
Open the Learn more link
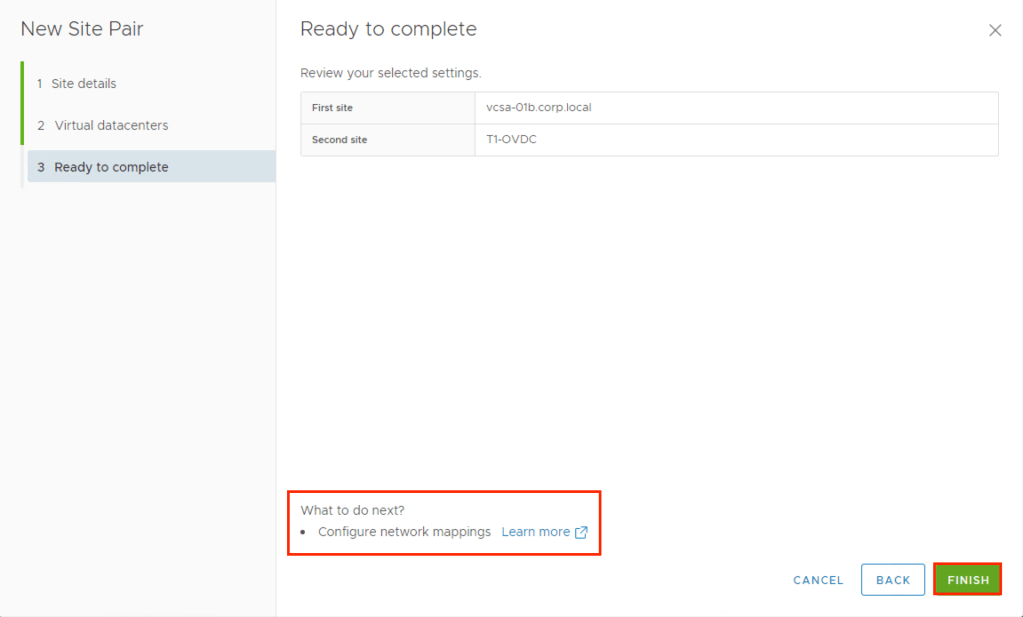click(x=535, y=532)
